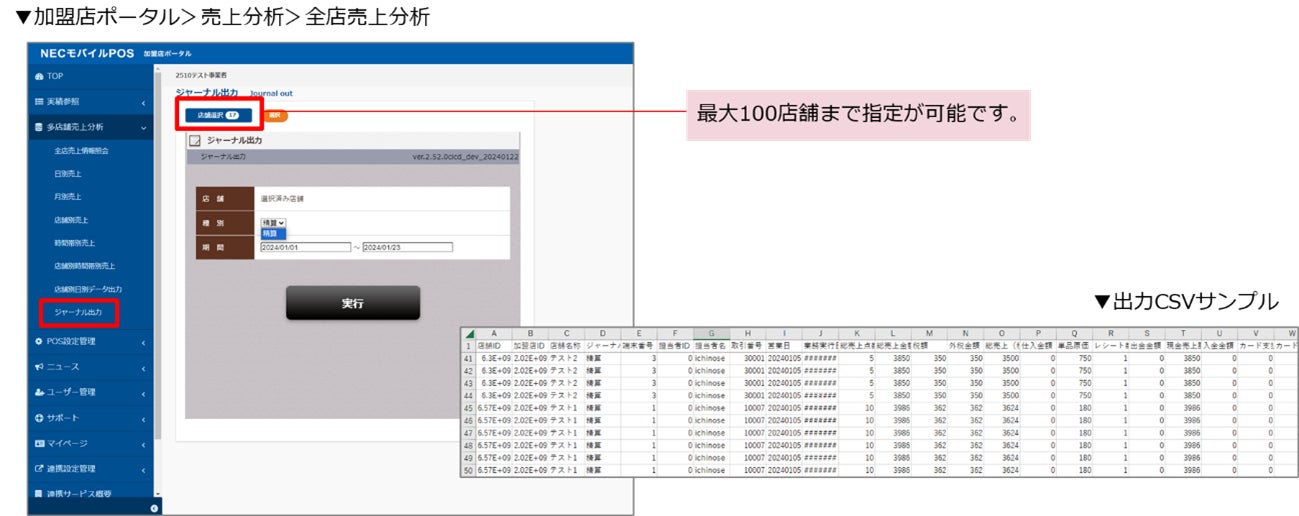This screenshot has height=516, width=1299.
Task: Select column A header in CSV sheet
Action: point(494,333)
